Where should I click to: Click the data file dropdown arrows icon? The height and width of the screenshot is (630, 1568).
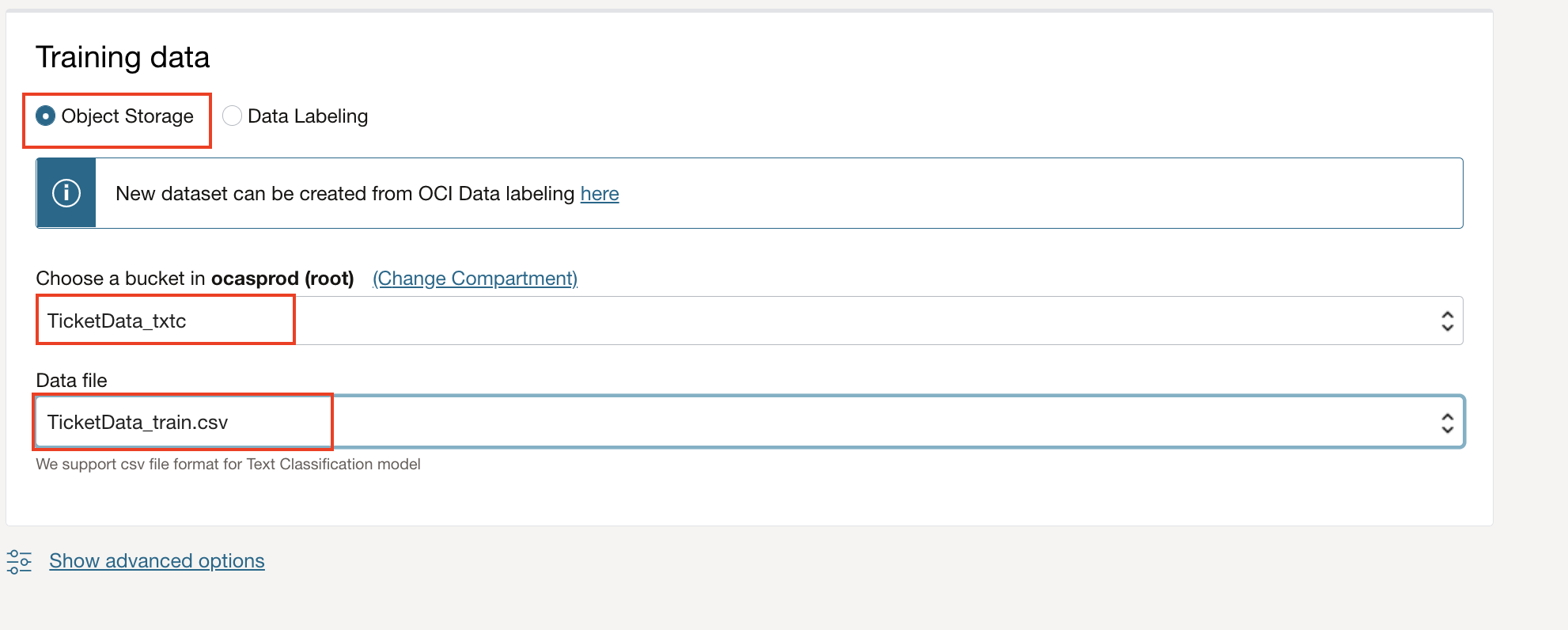tap(1447, 423)
